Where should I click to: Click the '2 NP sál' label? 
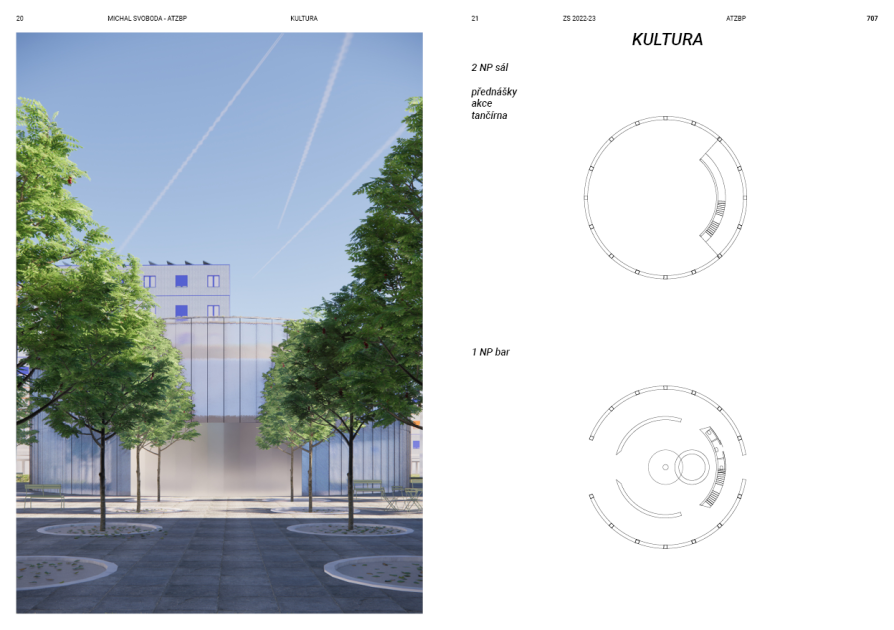click(x=490, y=67)
